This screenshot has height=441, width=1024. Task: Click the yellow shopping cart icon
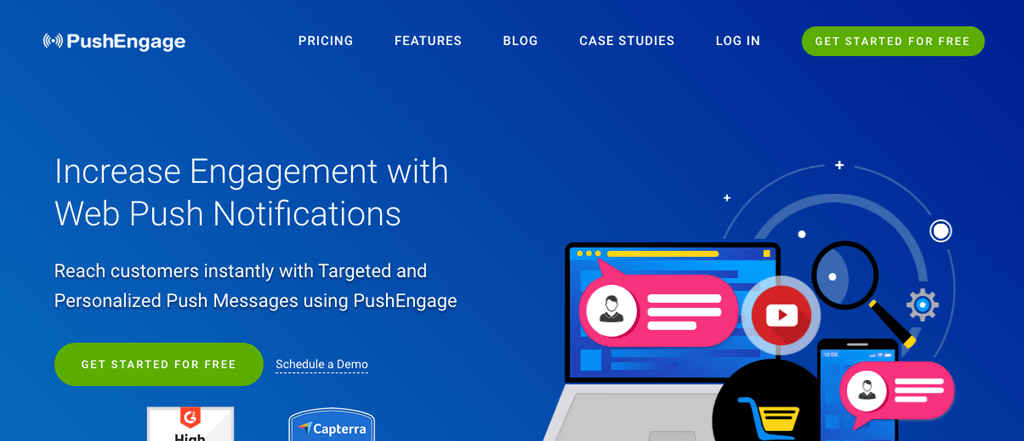[769, 417]
